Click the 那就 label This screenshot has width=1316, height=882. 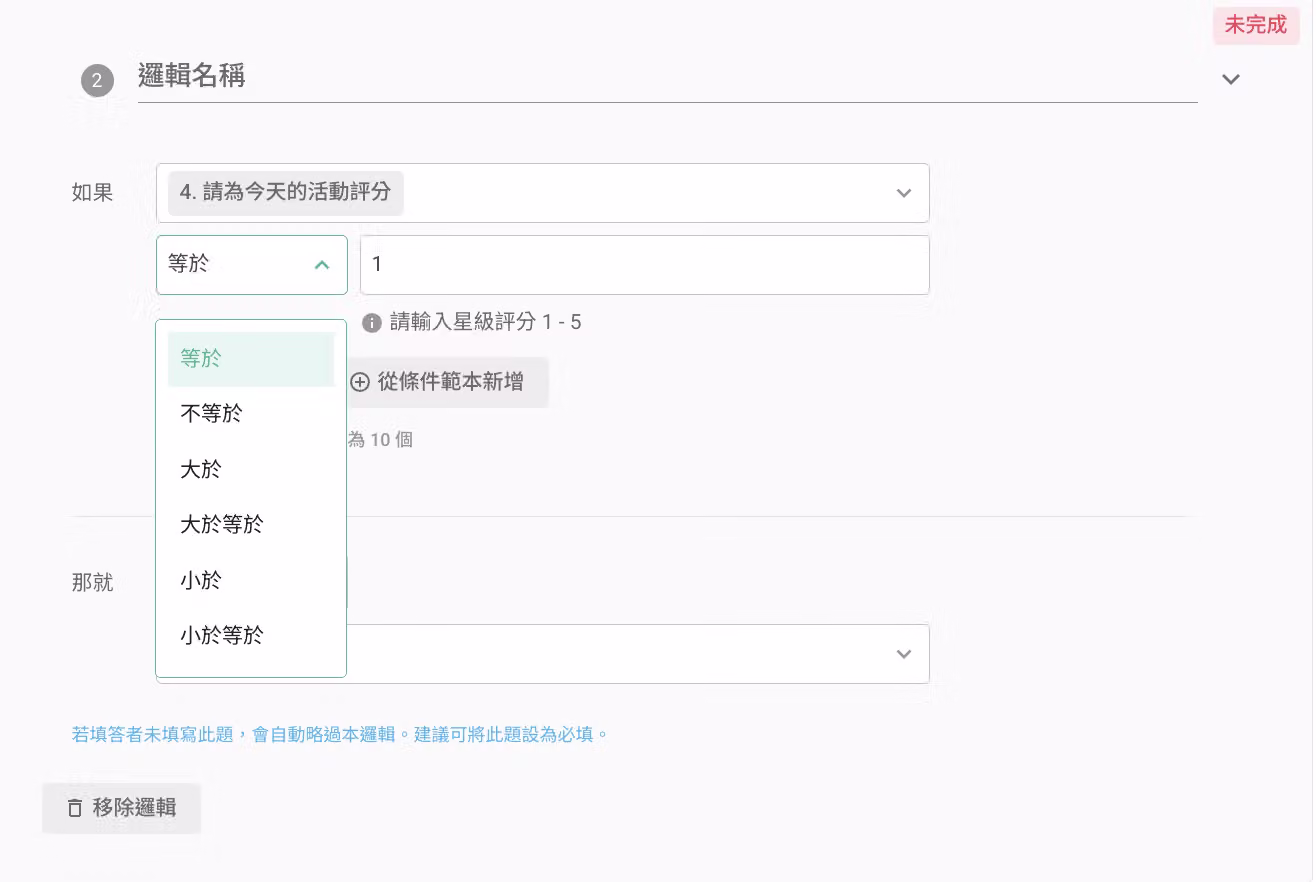(x=93, y=582)
